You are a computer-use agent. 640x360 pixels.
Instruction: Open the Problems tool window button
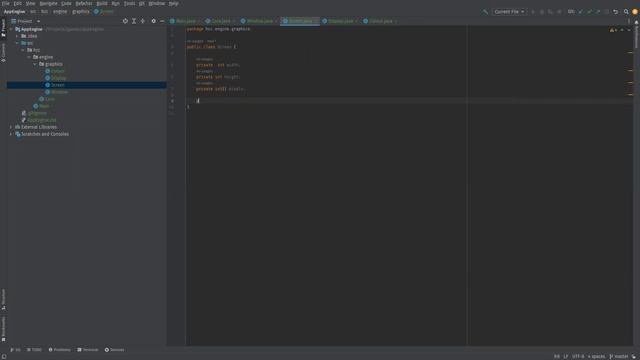pos(60,350)
